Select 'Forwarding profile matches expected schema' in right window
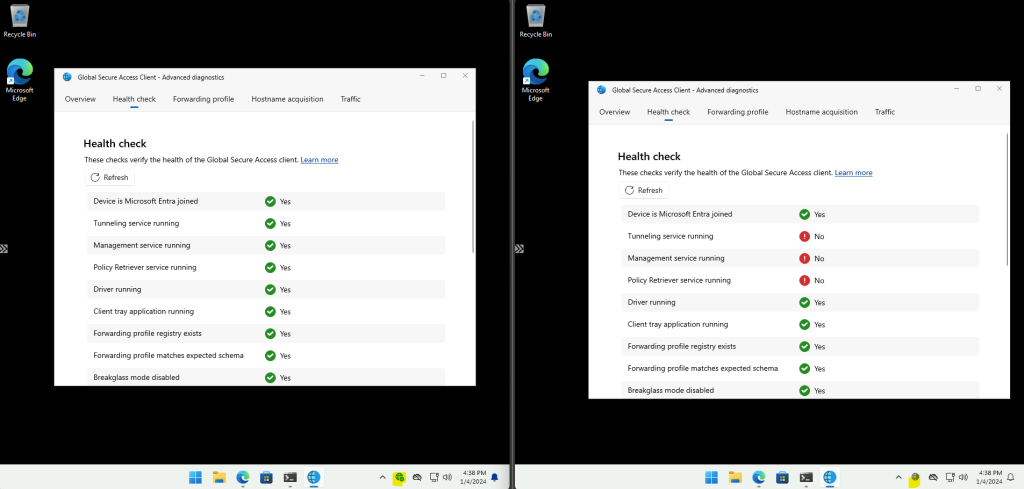 click(x=800, y=369)
